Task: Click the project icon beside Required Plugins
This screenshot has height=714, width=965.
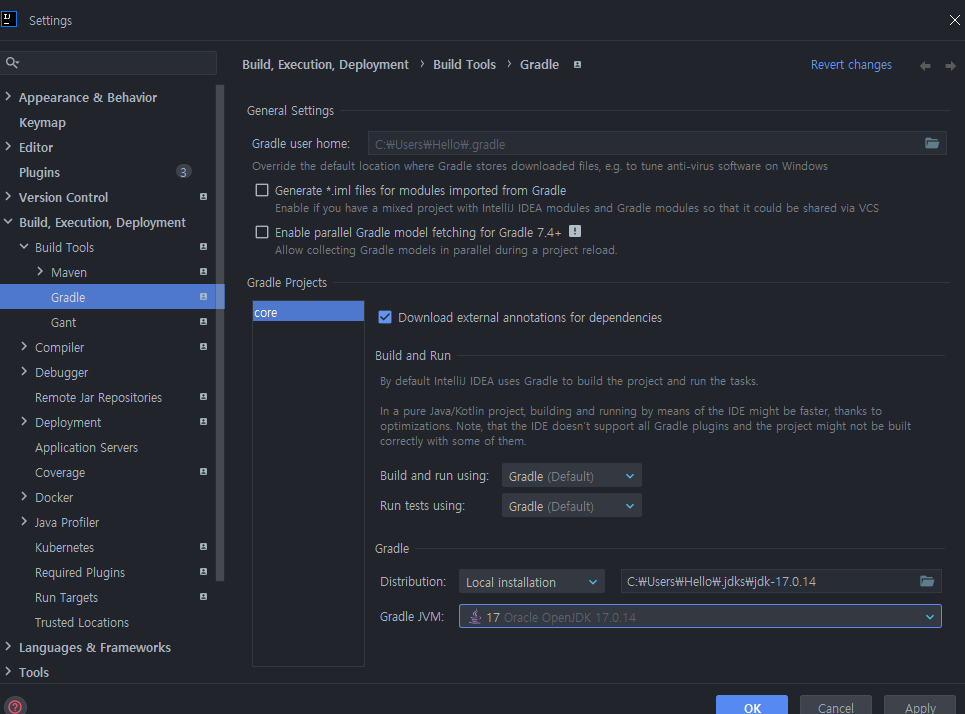Action: click(203, 572)
